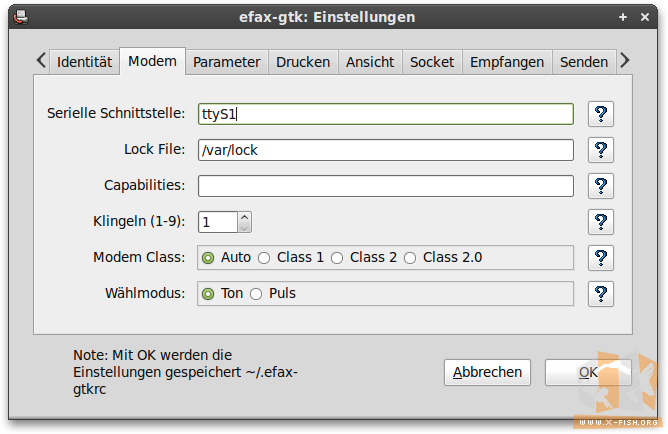The height and width of the screenshot is (434, 668).
Task: Confirm settings with OK button
Action: point(588,372)
